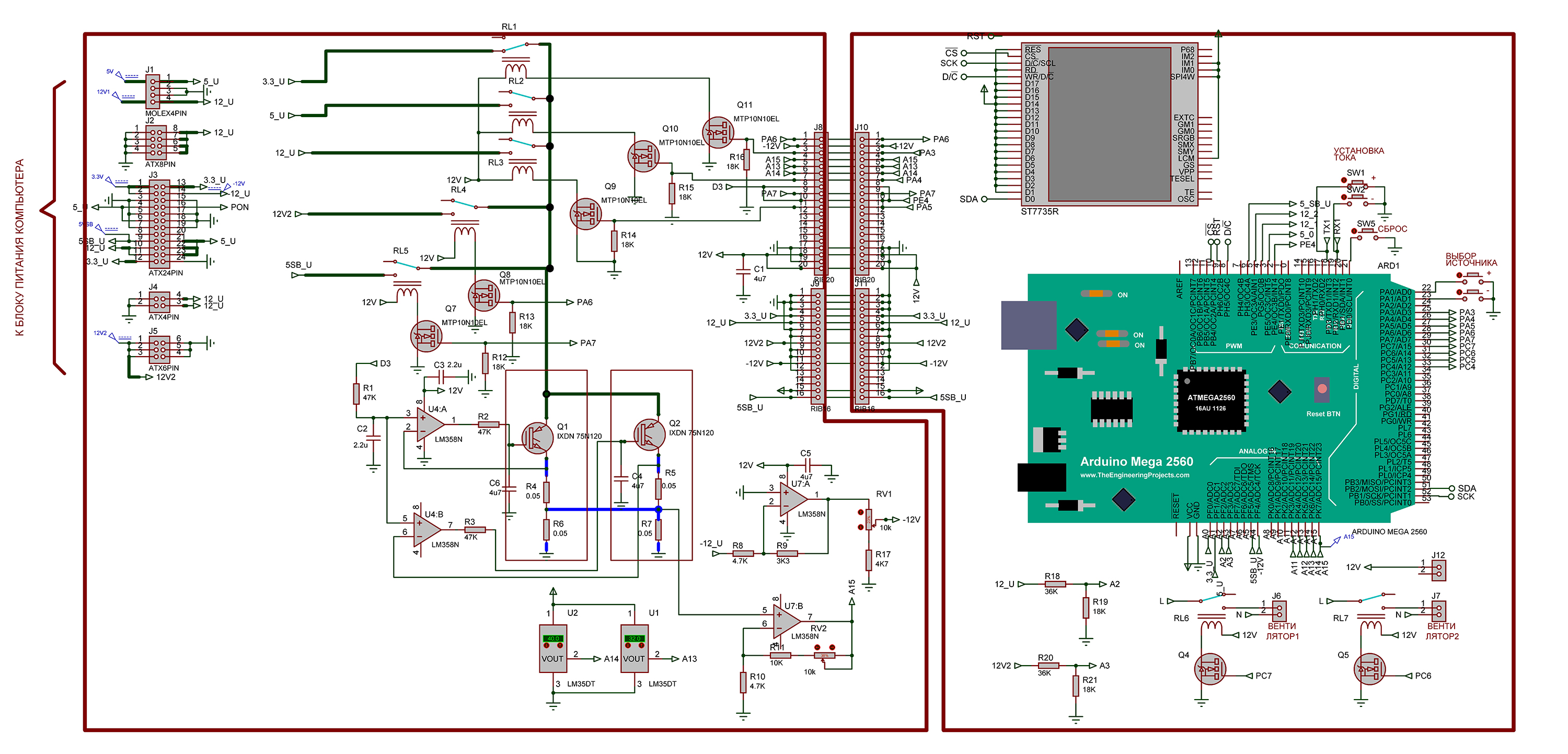Select the U4:B op-amp triangle
1568x754 pixels.
click(428, 530)
